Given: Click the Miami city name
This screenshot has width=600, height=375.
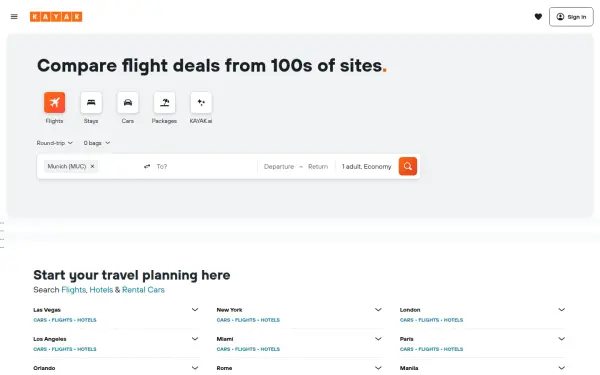Looking at the screenshot, I should click(225, 339).
